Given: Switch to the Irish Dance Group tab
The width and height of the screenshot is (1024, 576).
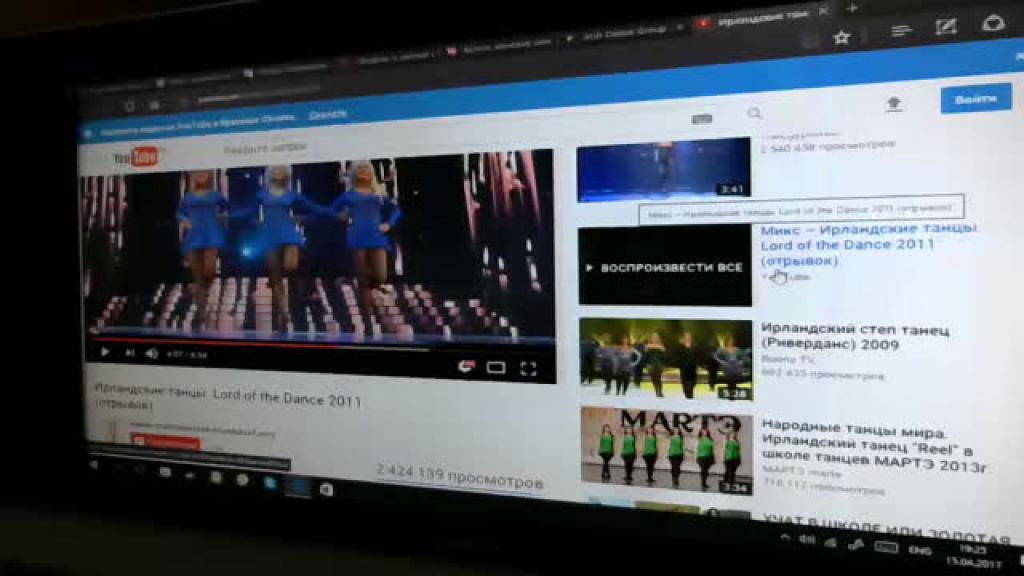Looking at the screenshot, I should [x=622, y=32].
